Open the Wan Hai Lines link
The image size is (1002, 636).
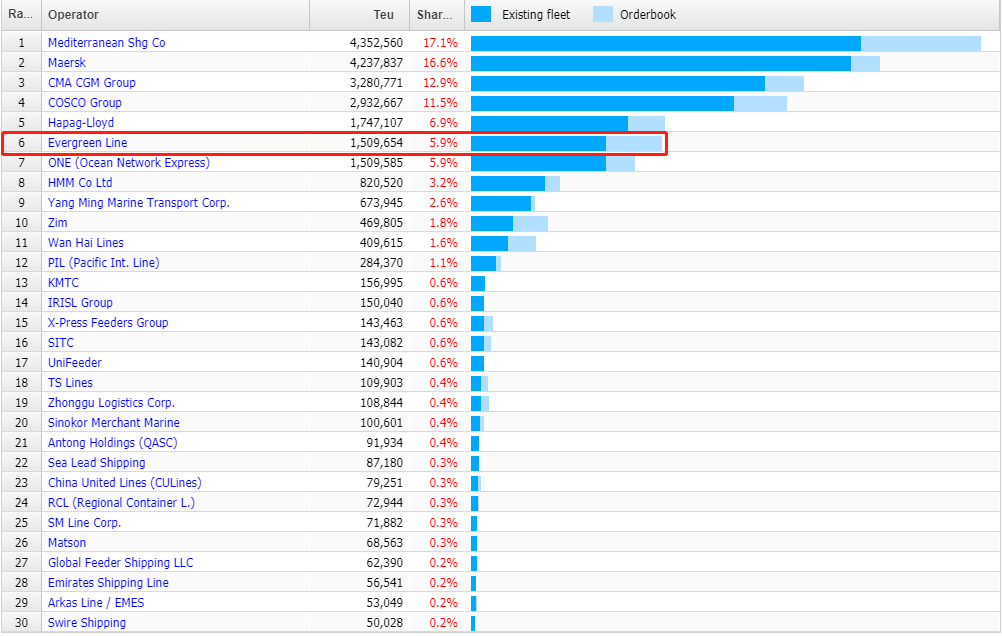click(x=86, y=242)
